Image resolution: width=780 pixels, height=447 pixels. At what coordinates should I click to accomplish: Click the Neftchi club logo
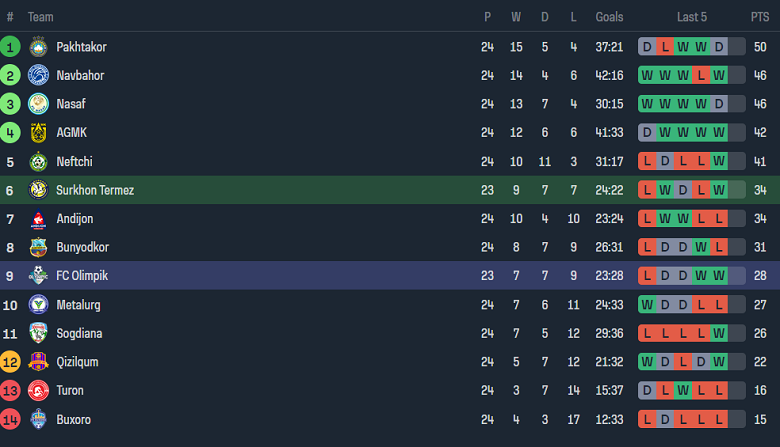(38, 161)
